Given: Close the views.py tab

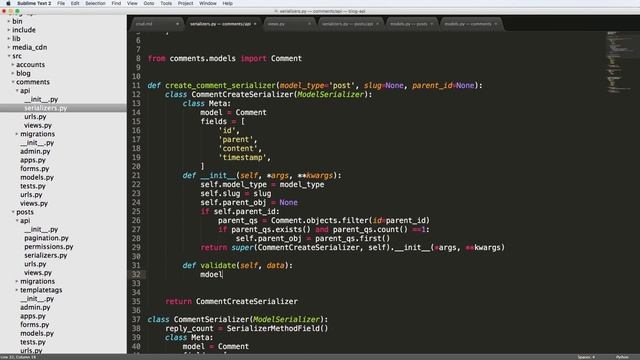Looking at the screenshot, I should tap(309, 24).
